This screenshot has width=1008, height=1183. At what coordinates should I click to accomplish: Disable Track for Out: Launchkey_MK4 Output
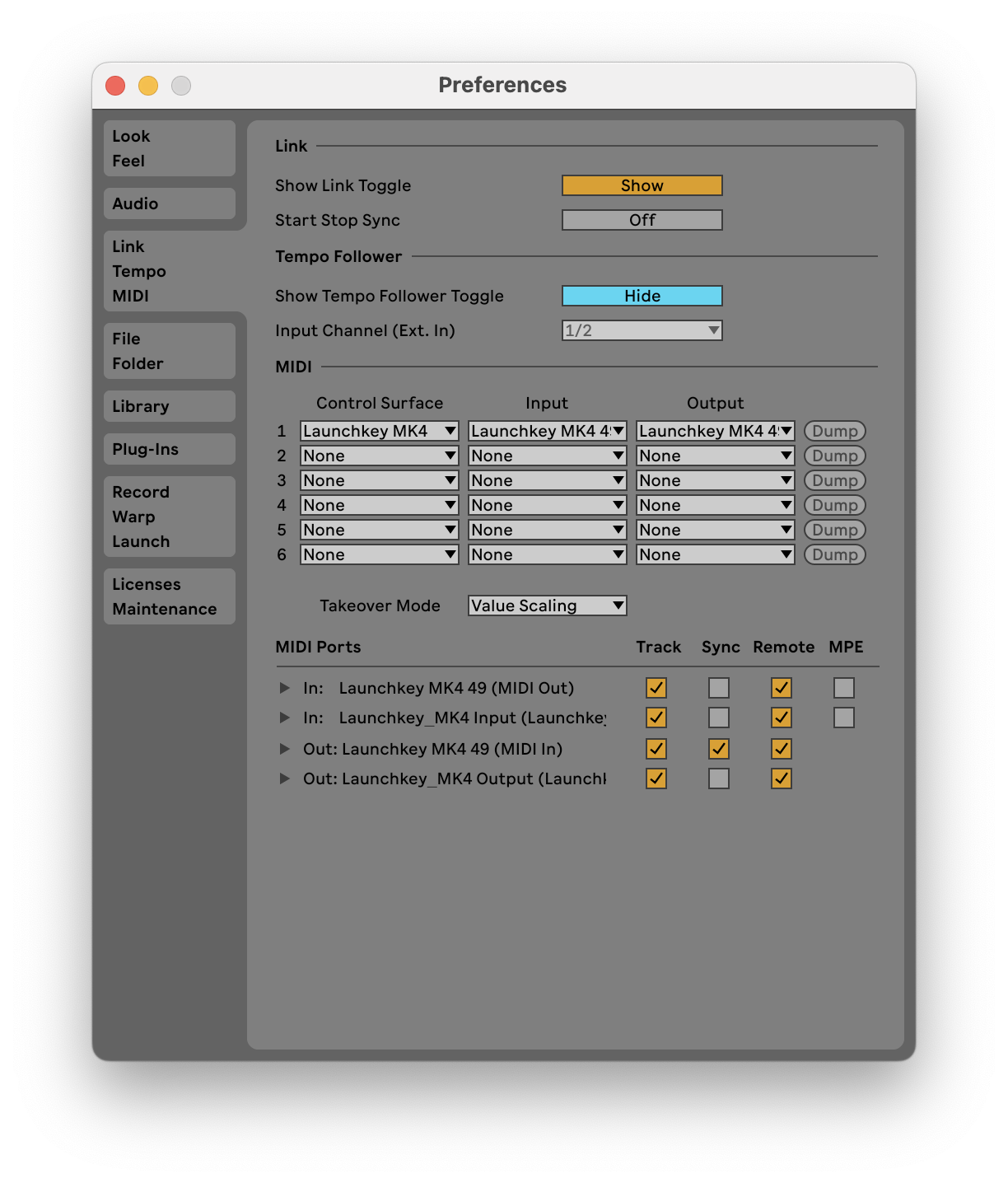coord(656,779)
